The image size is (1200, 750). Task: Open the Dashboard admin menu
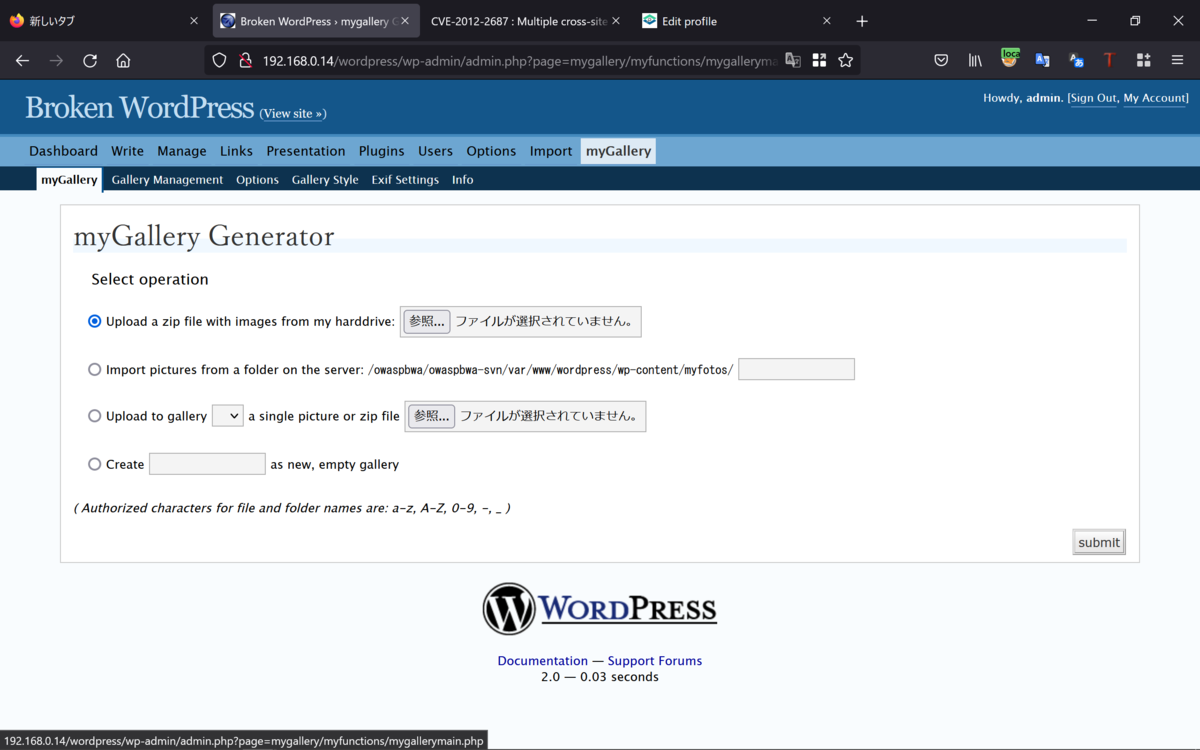coord(63,151)
